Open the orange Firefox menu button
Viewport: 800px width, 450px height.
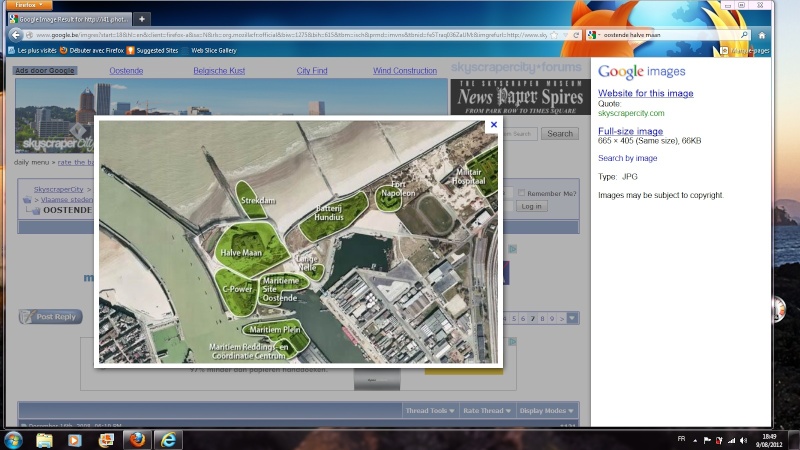pos(29,5)
